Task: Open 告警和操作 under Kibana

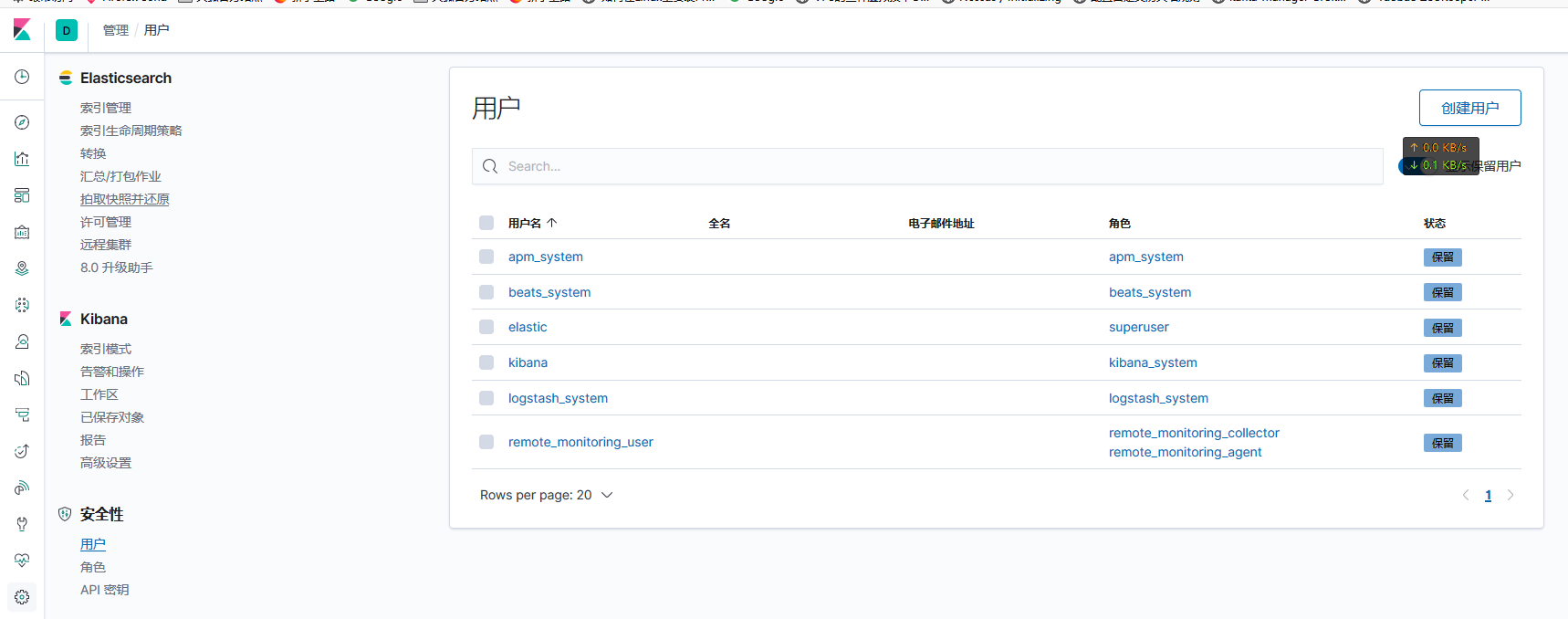Action: [x=112, y=372]
